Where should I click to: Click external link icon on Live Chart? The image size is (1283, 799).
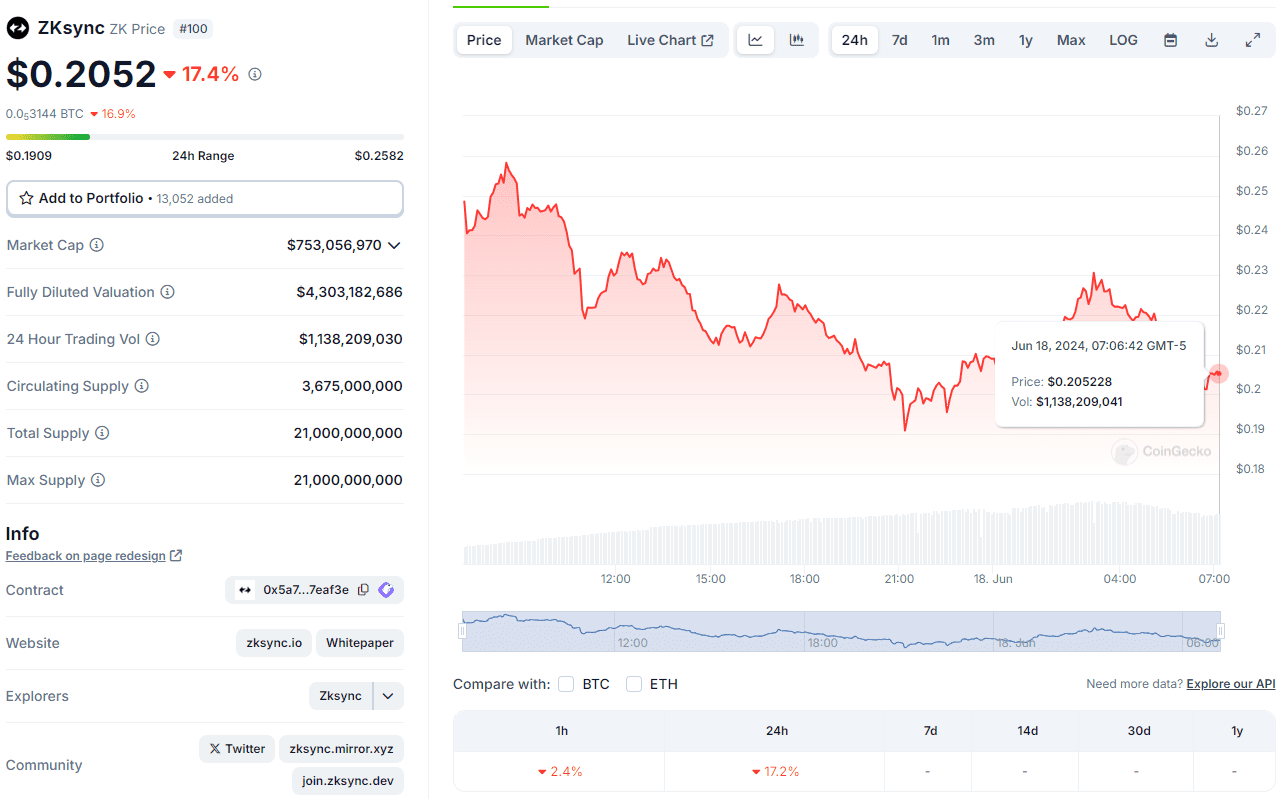708,40
